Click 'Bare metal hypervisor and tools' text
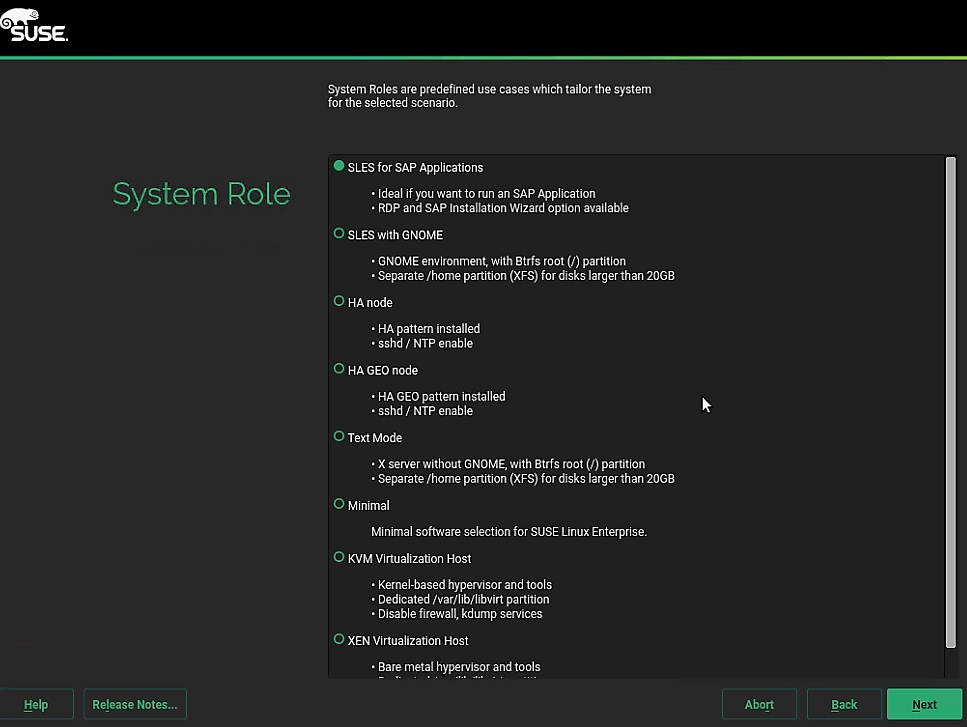Screen dimensions: 967x727 [459, 667]
